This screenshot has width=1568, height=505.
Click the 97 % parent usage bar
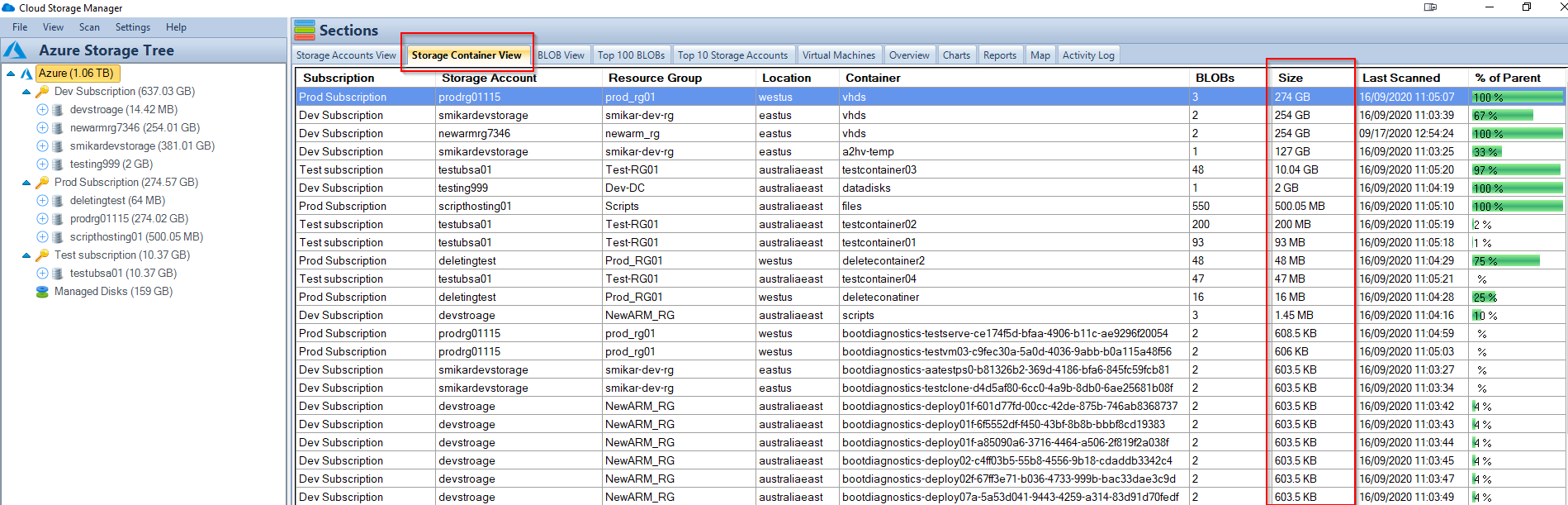tap(1516, 170)
